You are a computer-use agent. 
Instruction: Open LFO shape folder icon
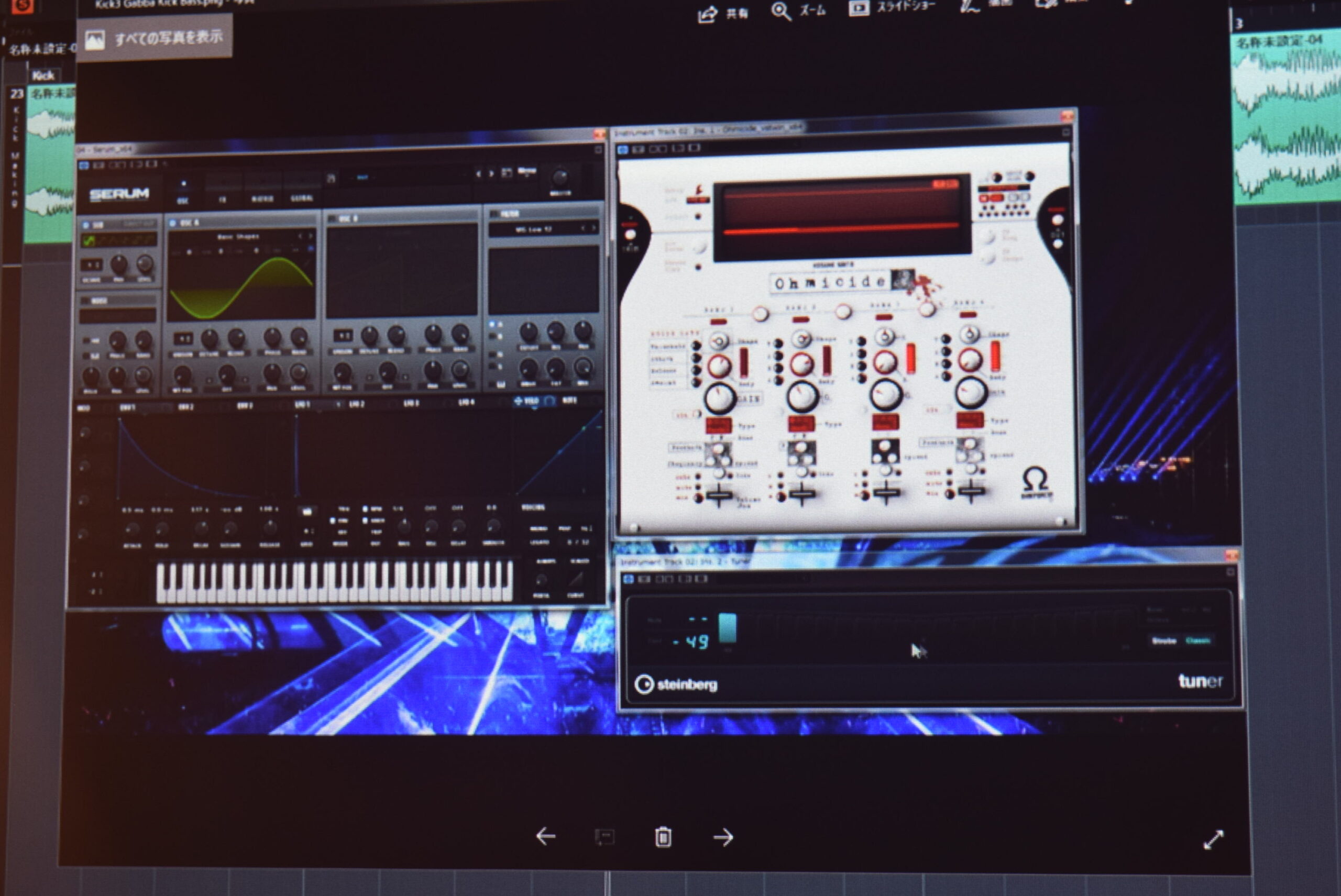coord(307,512)
